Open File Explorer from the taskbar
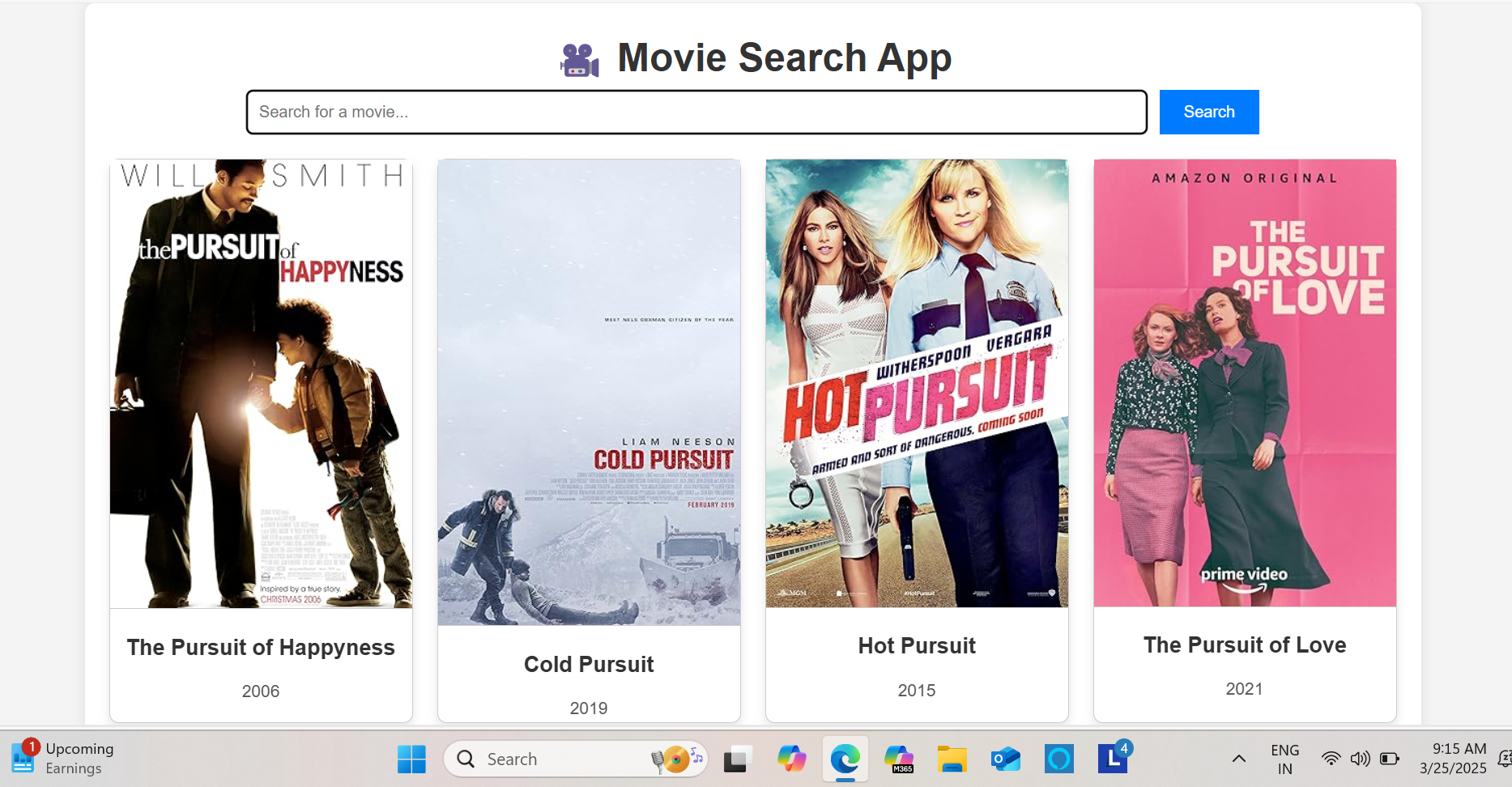Screen dimensions: 1512x787 (x=952, y=759)
